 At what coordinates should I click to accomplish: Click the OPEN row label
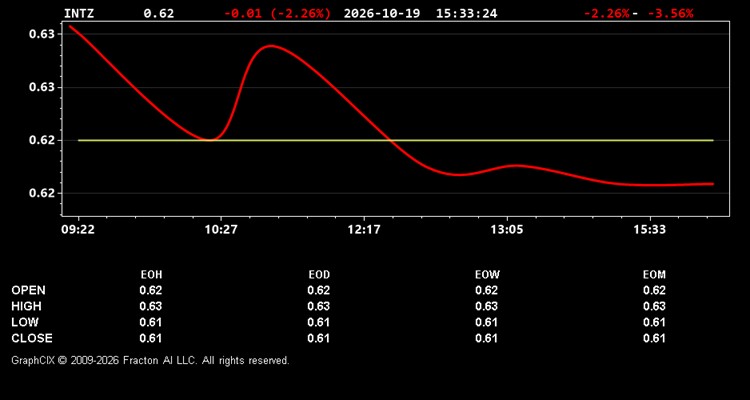(x=29, y=290)
